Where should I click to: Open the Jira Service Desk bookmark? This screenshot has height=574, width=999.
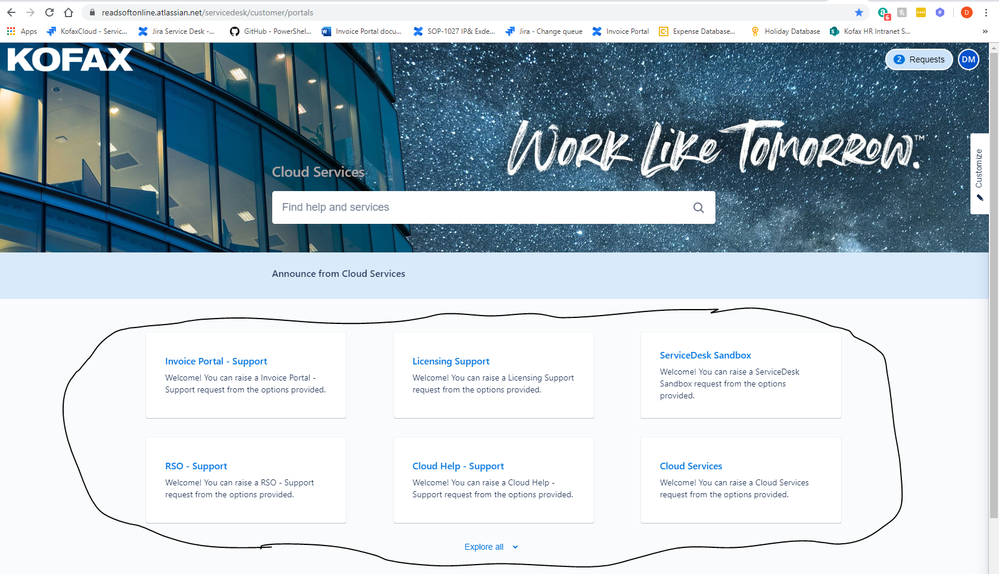point(176,31)
